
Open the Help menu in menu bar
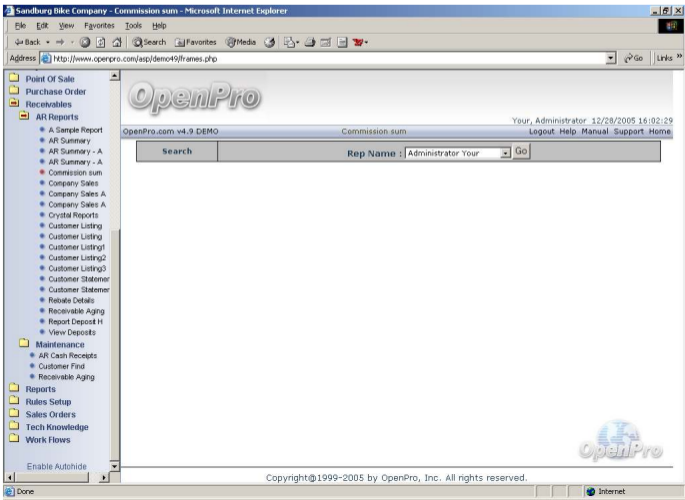coord(159,26)
